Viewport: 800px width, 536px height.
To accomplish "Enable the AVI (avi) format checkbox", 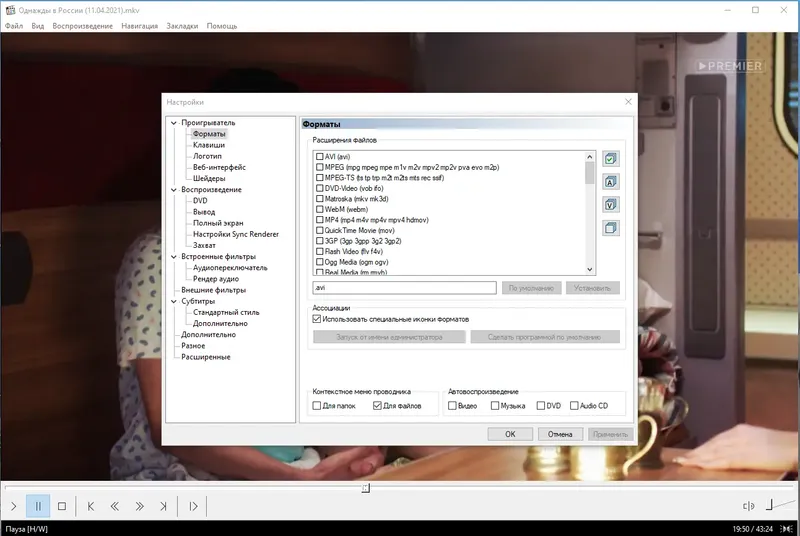I will 319,157.
